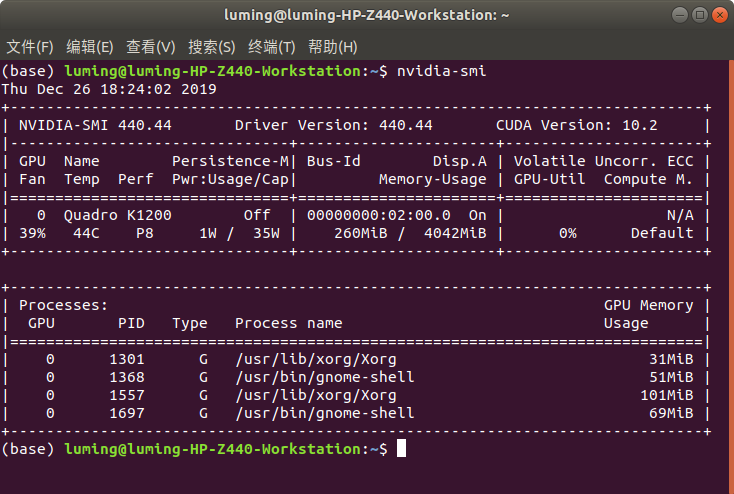Close the terminal window
The image size is (734, 494).
719,15
